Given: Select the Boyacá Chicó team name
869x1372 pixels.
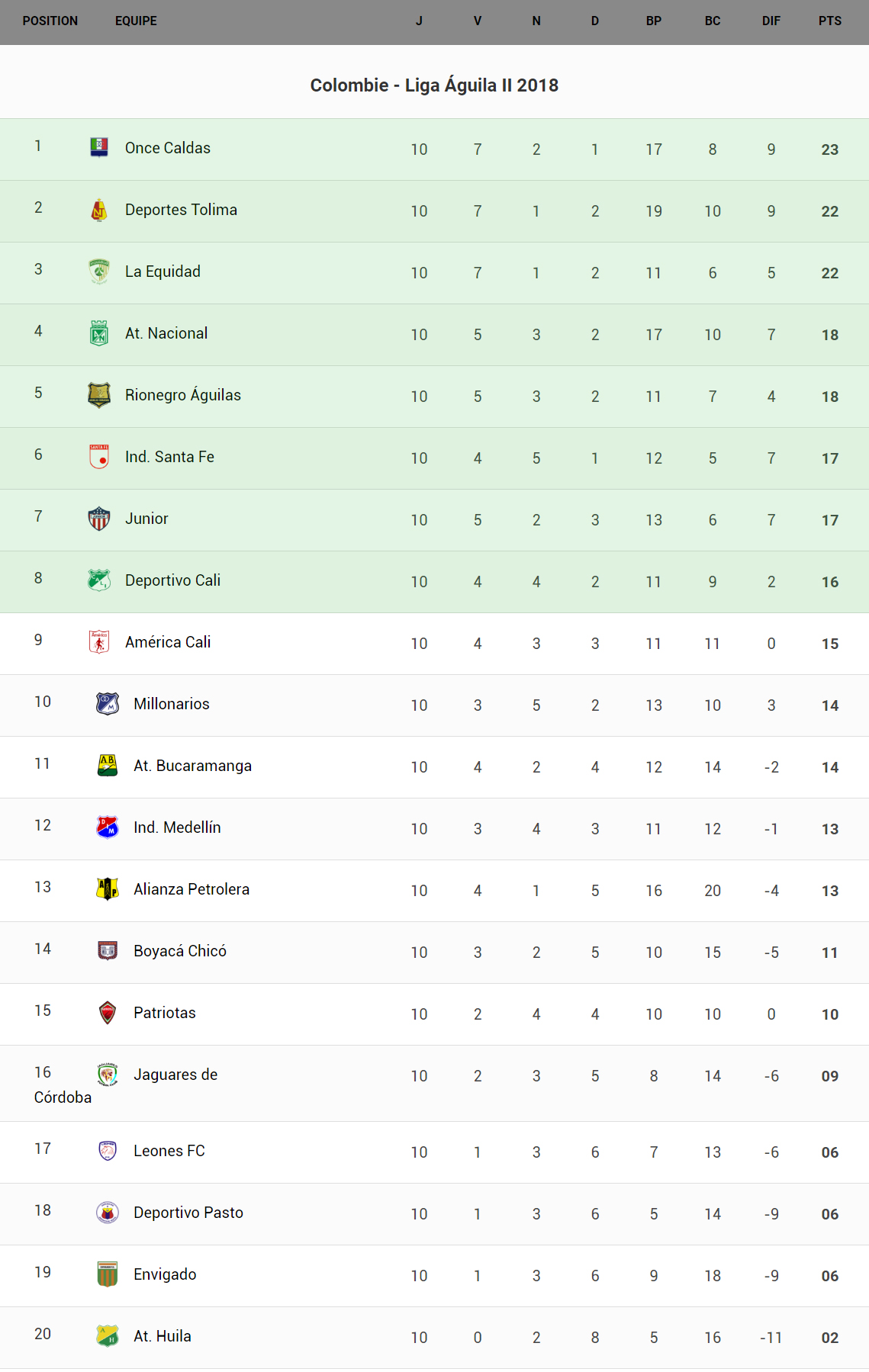Looking at the screenshot, I should (180, 951).
